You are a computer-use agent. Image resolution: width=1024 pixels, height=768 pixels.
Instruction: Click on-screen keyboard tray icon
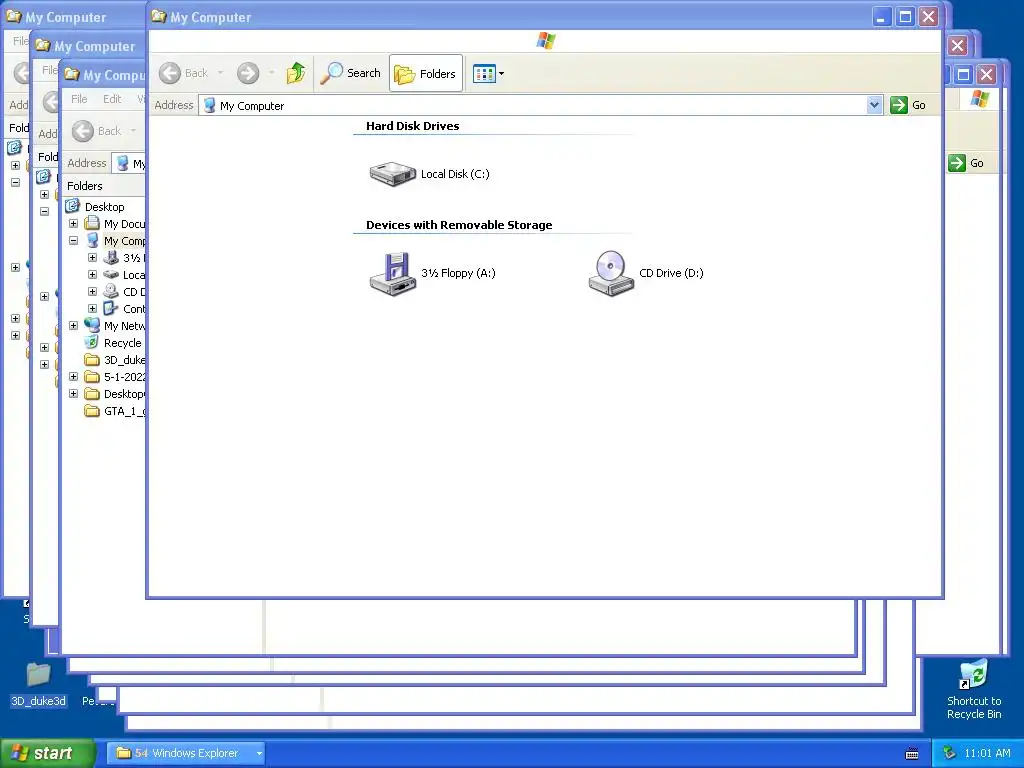912,754
